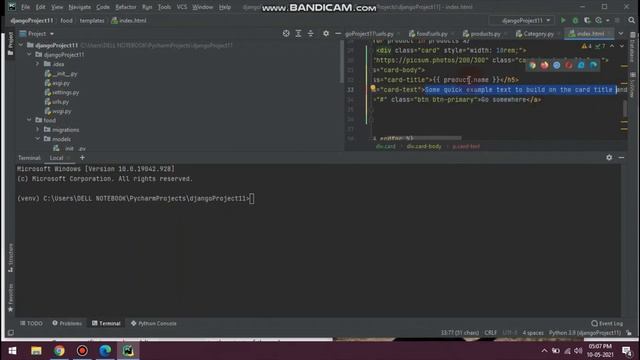Open the Refactor menu

coord(126,7)
